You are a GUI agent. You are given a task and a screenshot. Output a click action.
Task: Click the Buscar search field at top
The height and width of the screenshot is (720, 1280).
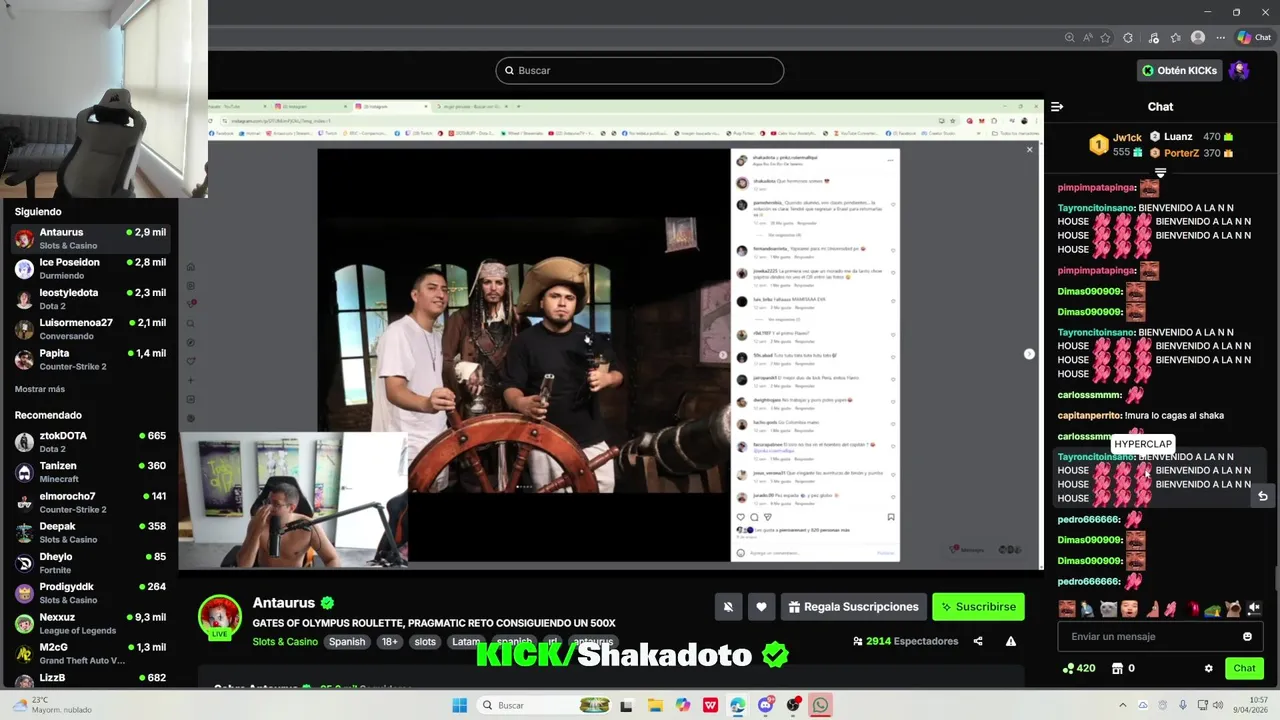tap(640, 70)
